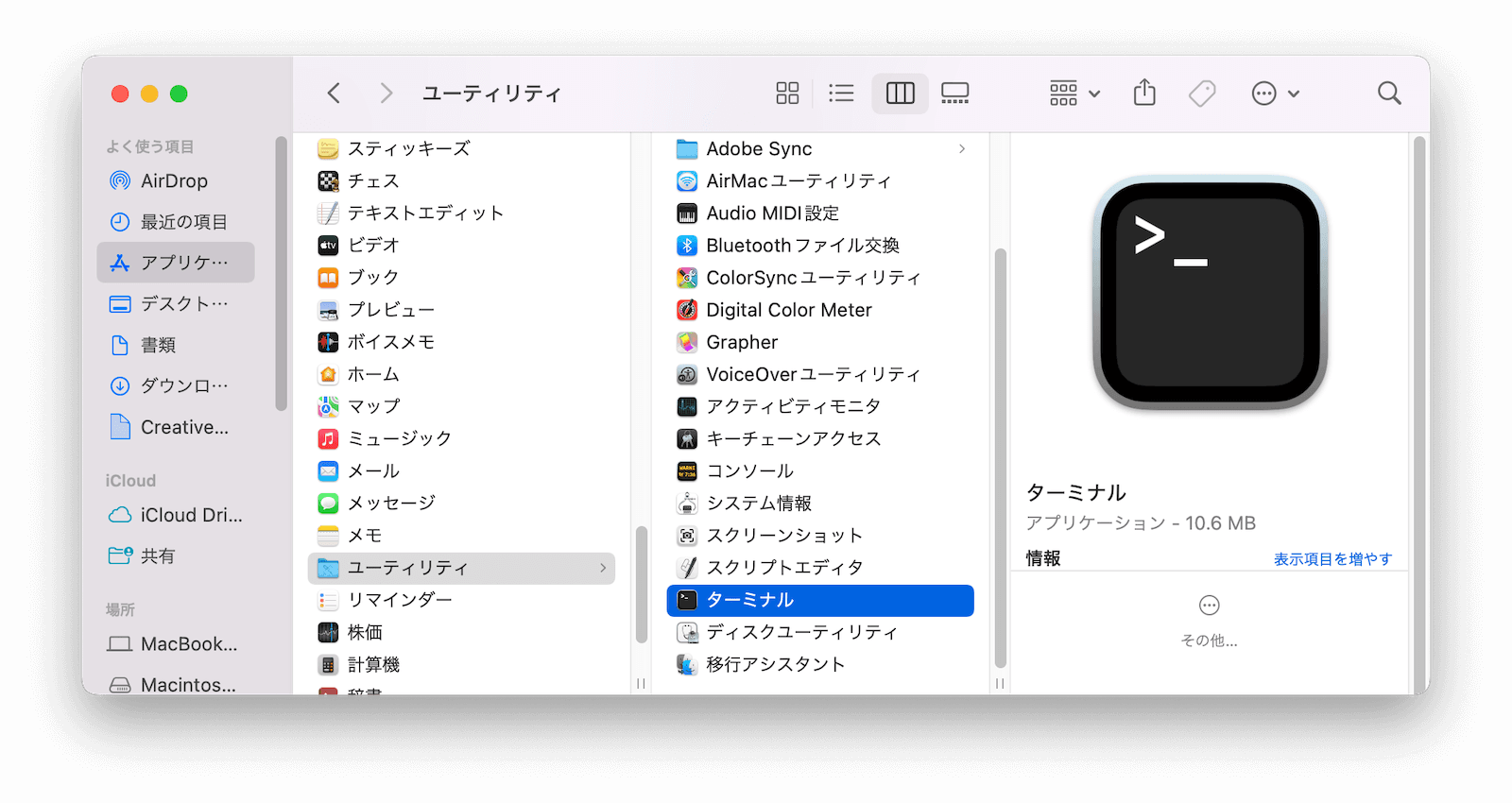Click the utilities column scrollbar
1512x803 pixels.
tap(1000, 458)
